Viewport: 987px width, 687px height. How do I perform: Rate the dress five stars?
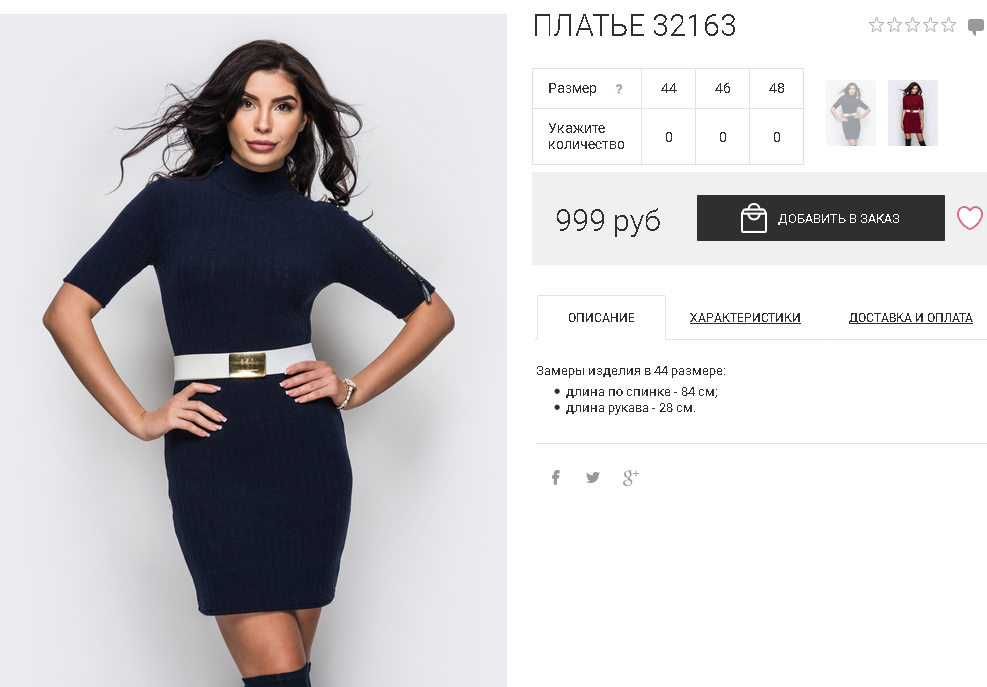point(949,25)
